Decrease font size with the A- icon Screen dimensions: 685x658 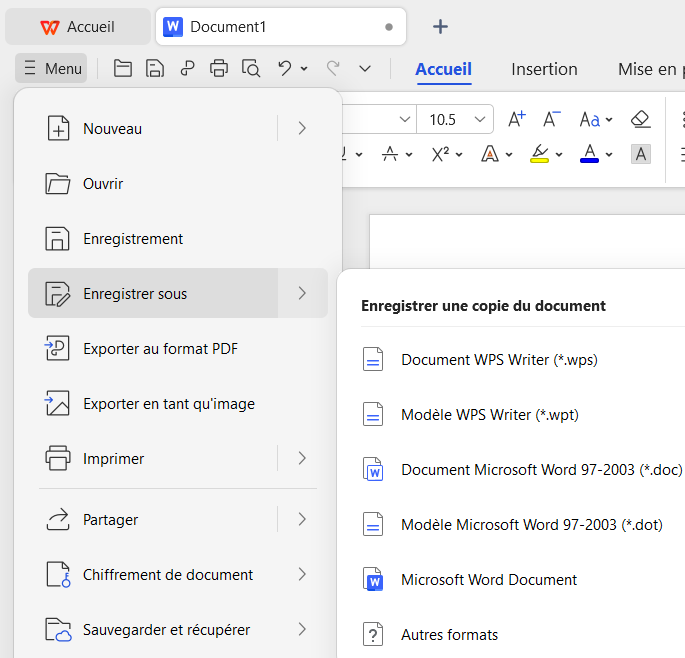click(x=552, y=120)
